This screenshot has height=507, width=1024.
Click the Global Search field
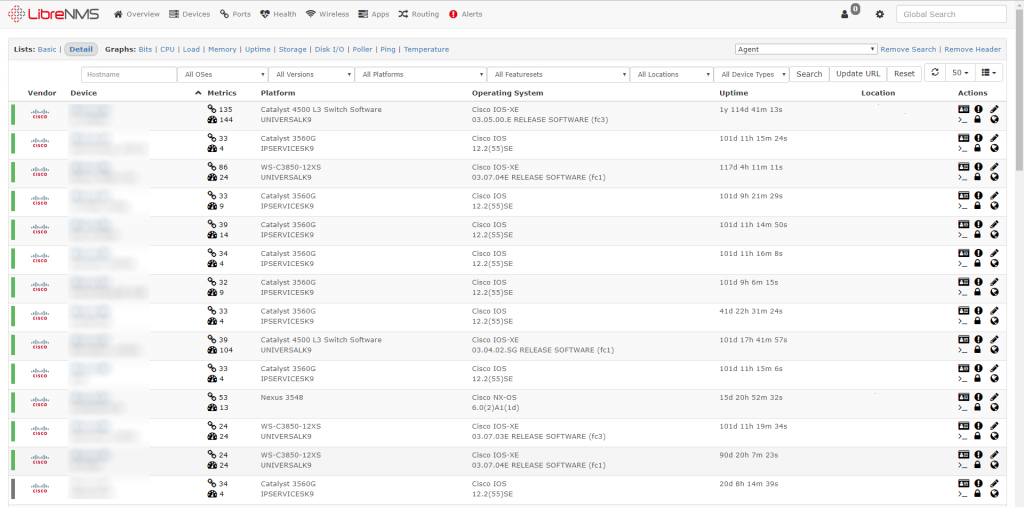pos(951,14)
